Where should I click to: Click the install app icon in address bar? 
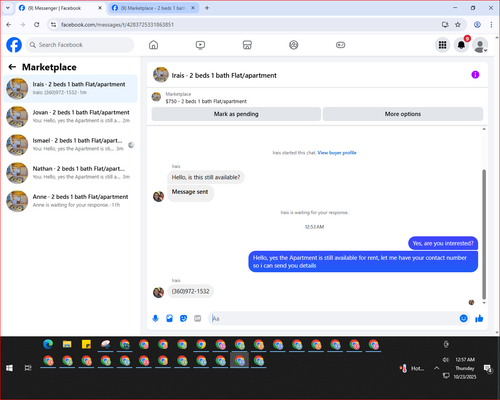pos(445,25)
